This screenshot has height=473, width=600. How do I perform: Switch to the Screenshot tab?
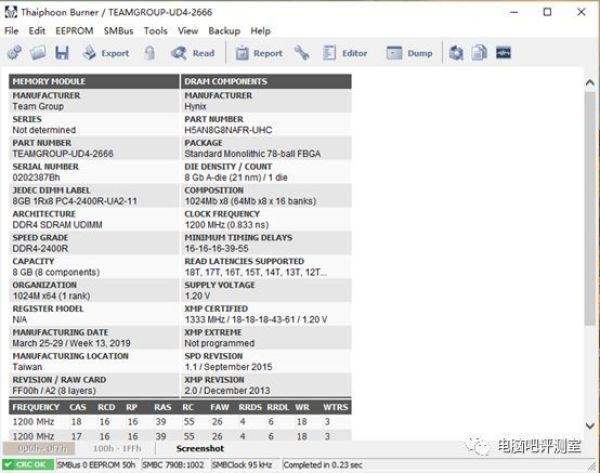coord(200,448)
